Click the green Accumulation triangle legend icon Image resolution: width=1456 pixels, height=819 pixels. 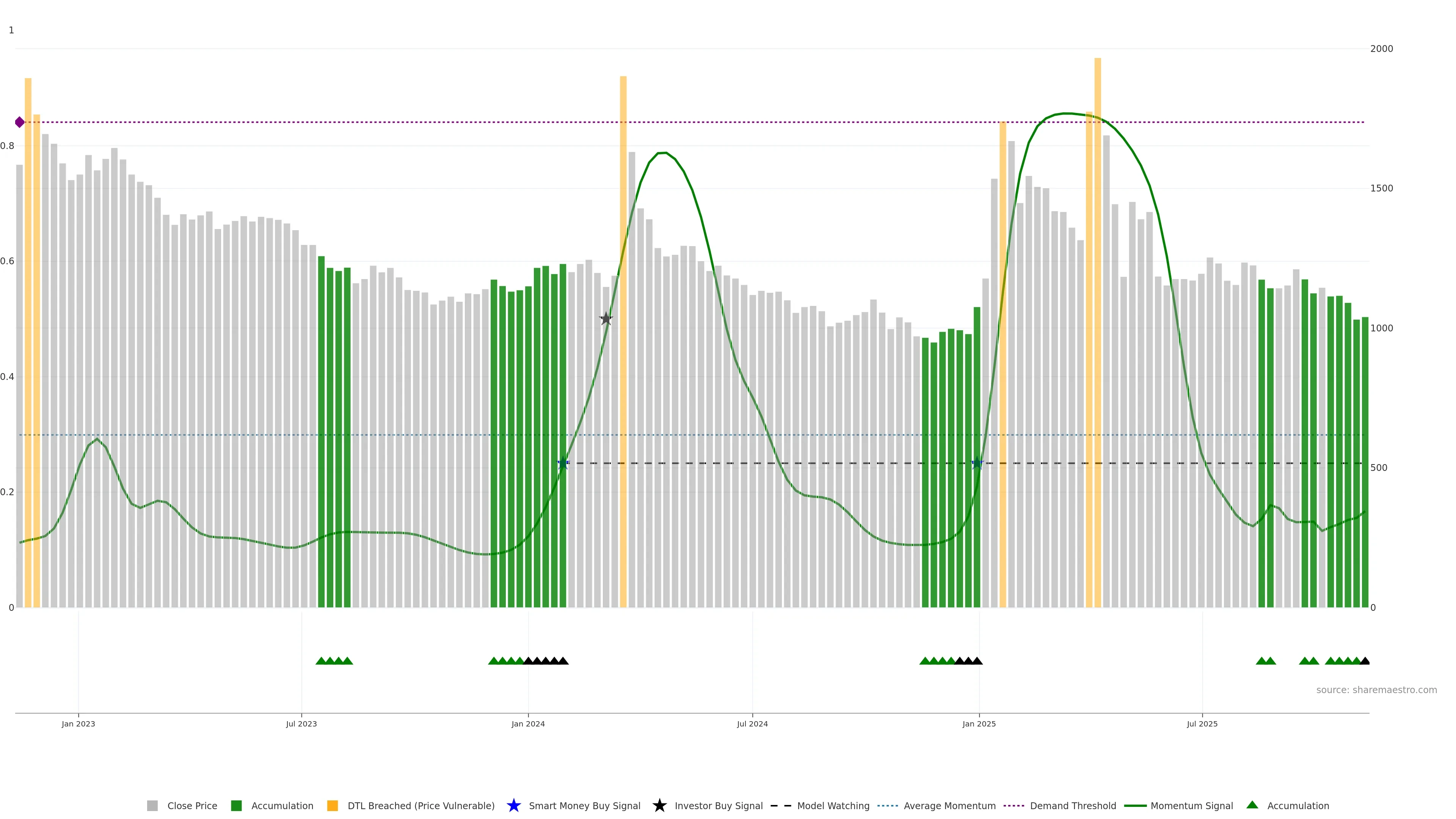(1252, 805)
